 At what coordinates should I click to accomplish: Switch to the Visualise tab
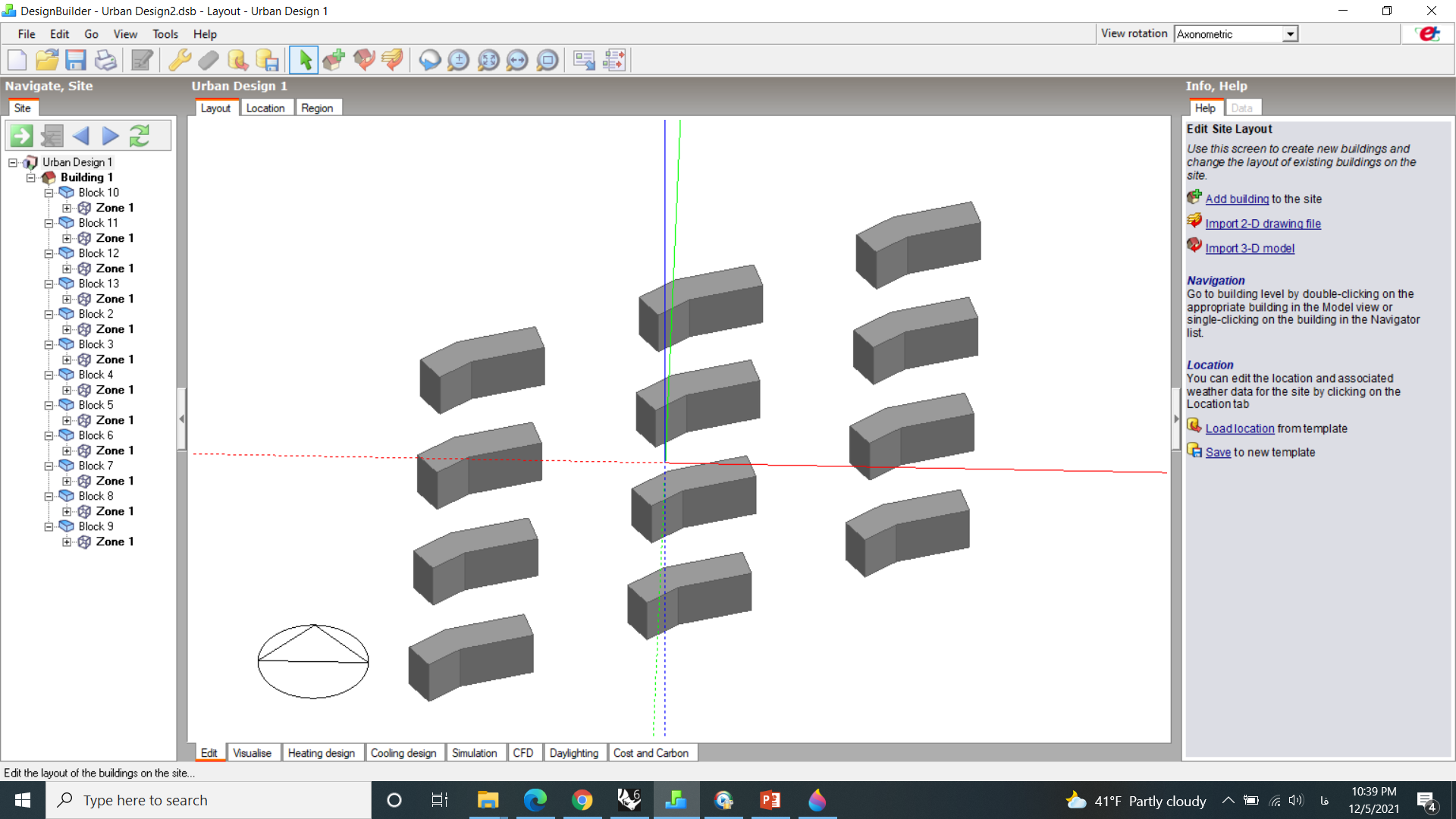[252, 753]
